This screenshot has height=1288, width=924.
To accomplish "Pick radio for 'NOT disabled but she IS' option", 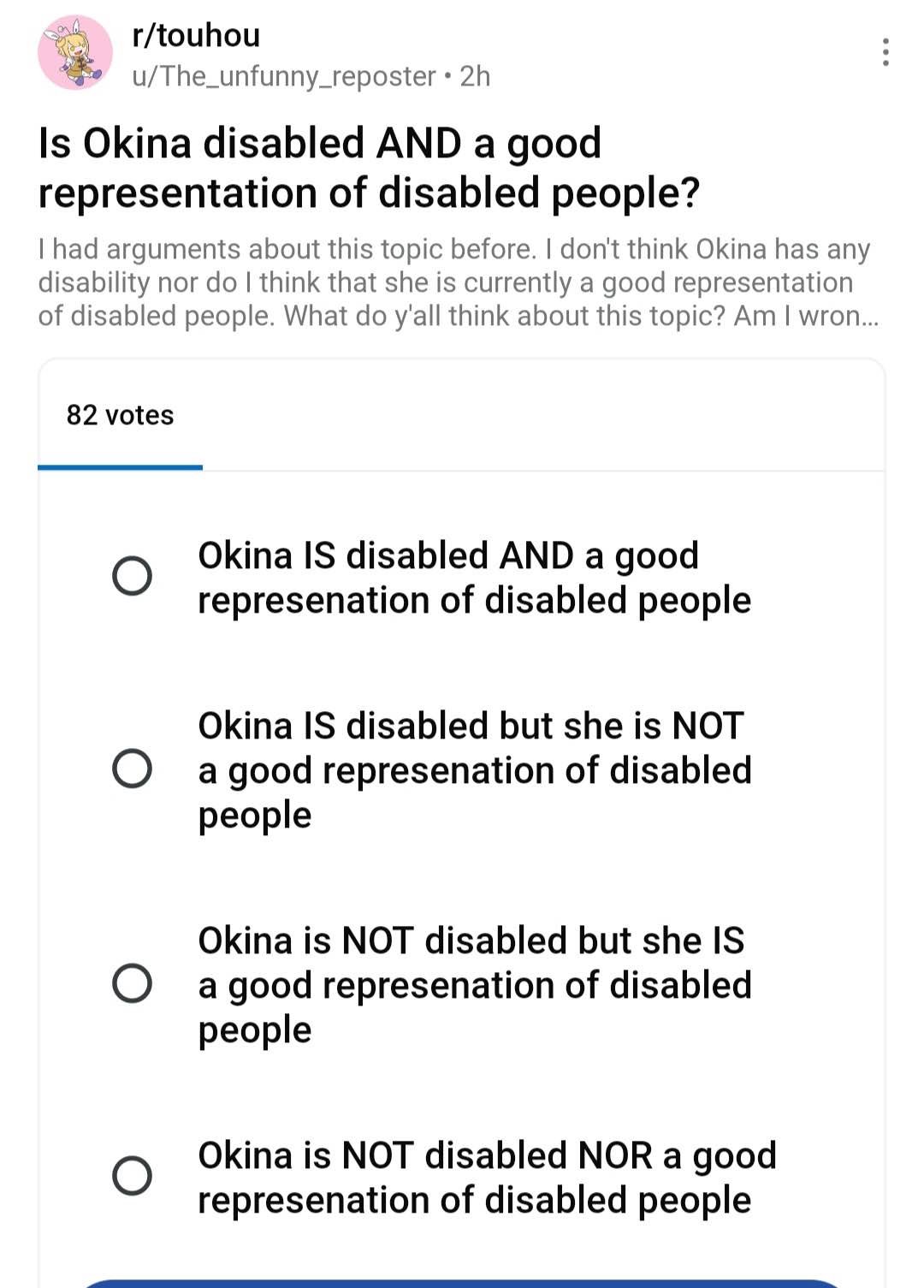I will (x=133, y=983).
